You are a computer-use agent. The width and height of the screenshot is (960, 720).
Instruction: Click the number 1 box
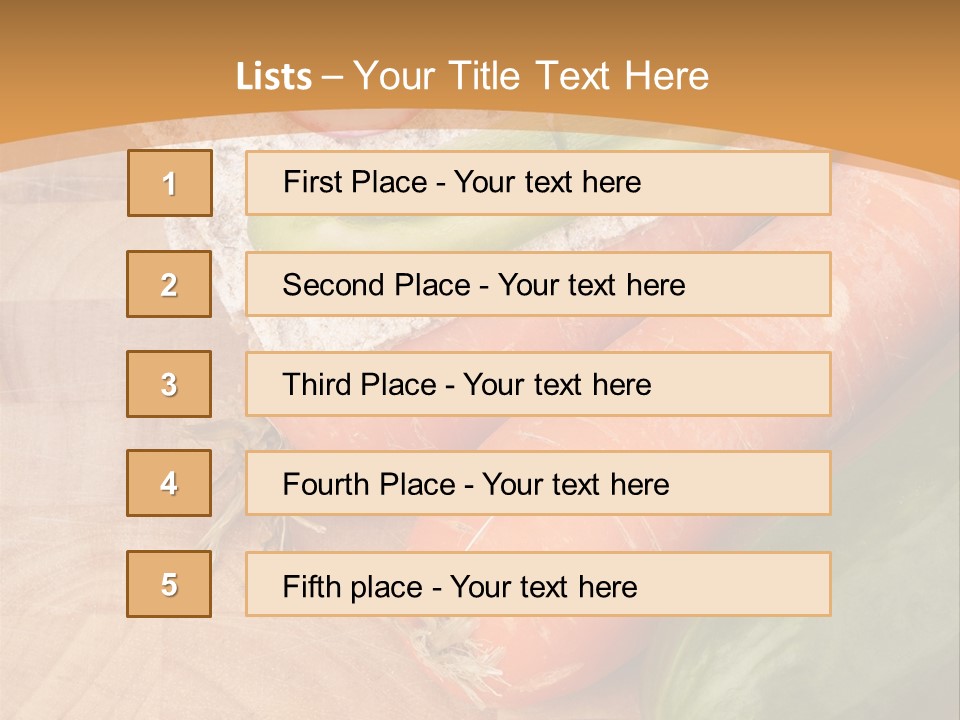[x=169, y=183]
